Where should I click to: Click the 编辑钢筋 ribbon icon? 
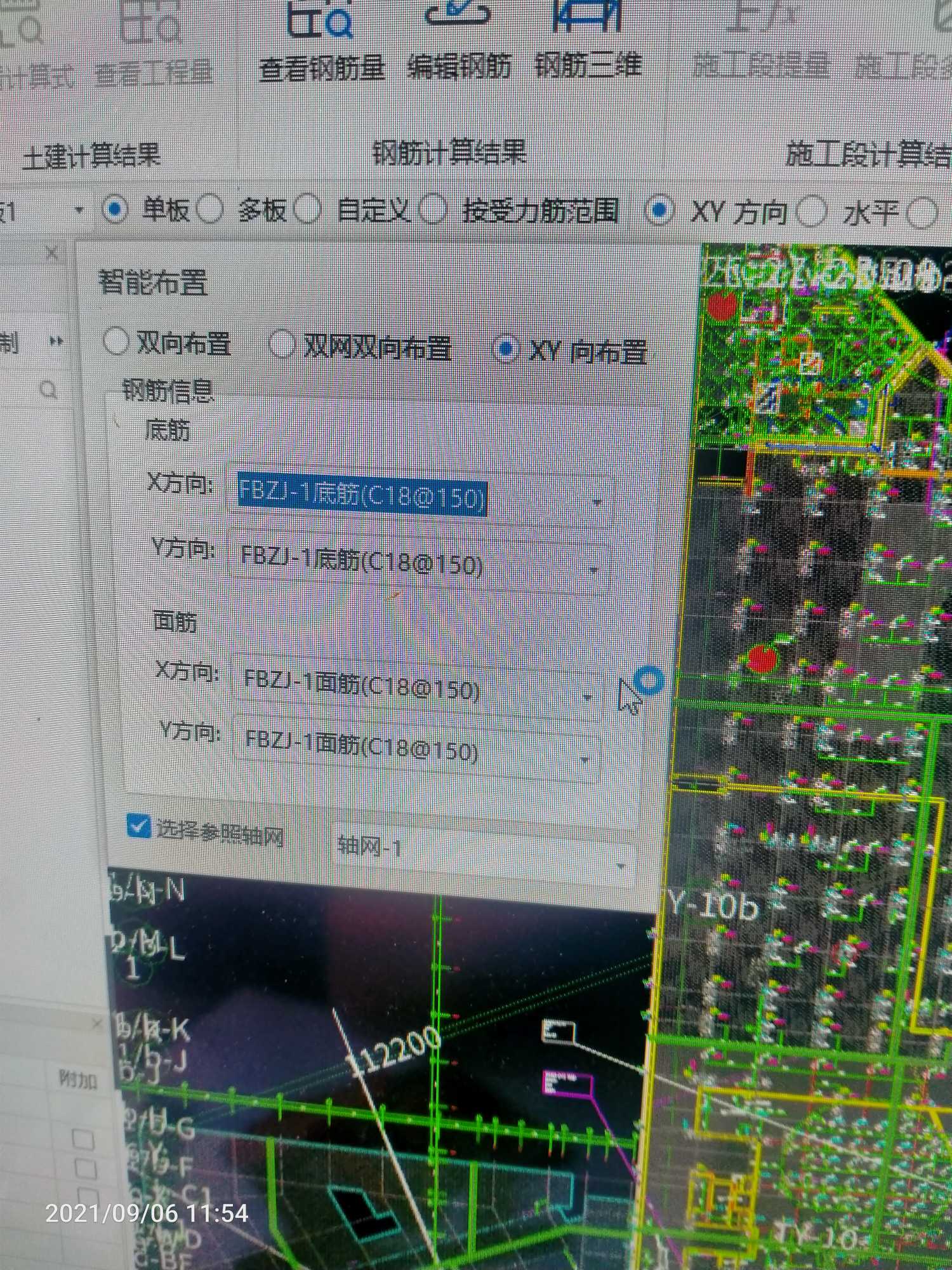[x=459, y=41]
